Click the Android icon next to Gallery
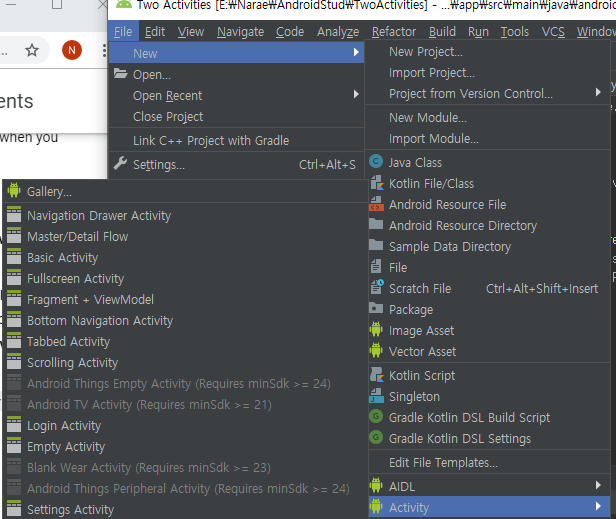The height and width of the screenshot is (519, 616). click(x=14, y=190)
